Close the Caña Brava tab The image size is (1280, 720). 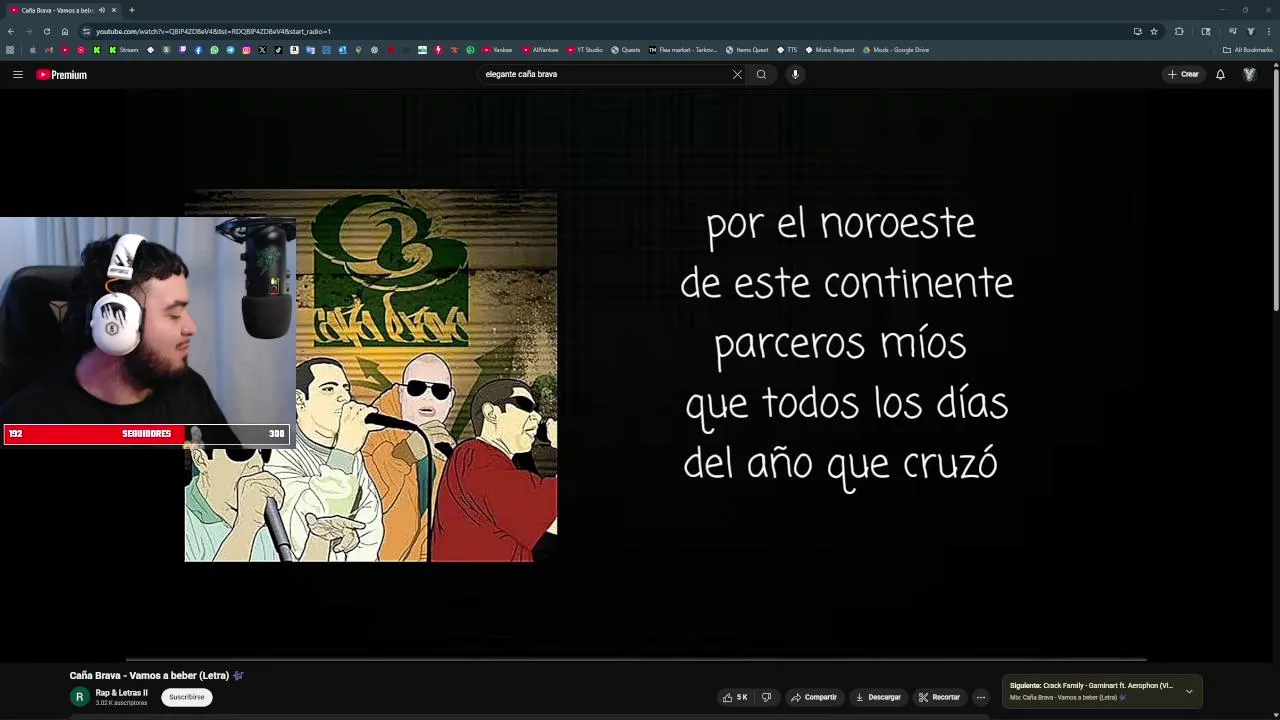tap(113, 10)
